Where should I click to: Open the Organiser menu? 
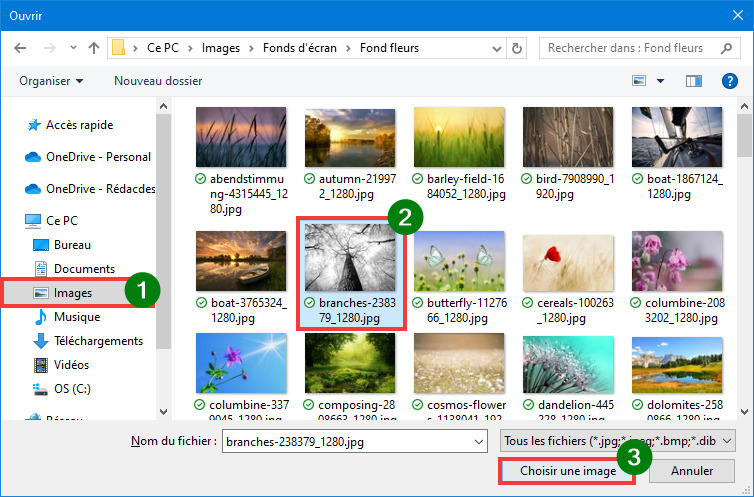click(51, 81)
